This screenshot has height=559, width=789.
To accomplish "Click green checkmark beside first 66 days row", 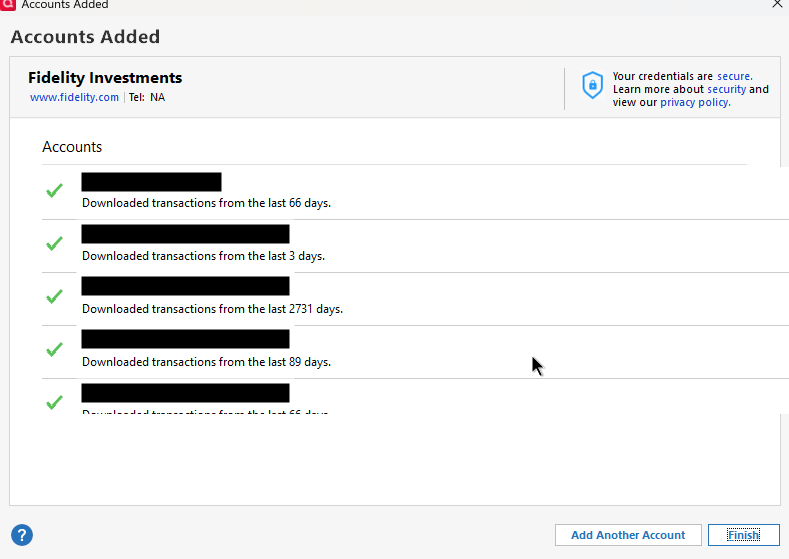I will point(54,191).
